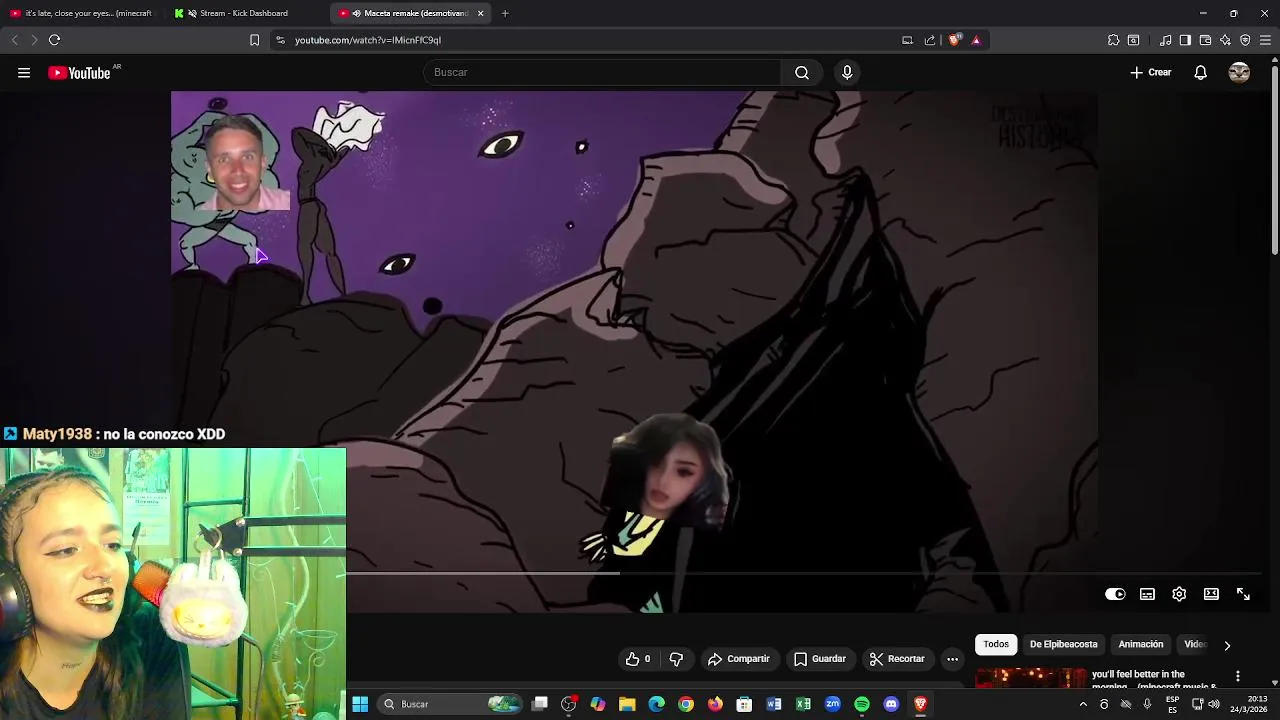Open Firefox from the taskbar
Screen dimensions: 1280x720
pos(715,704)
